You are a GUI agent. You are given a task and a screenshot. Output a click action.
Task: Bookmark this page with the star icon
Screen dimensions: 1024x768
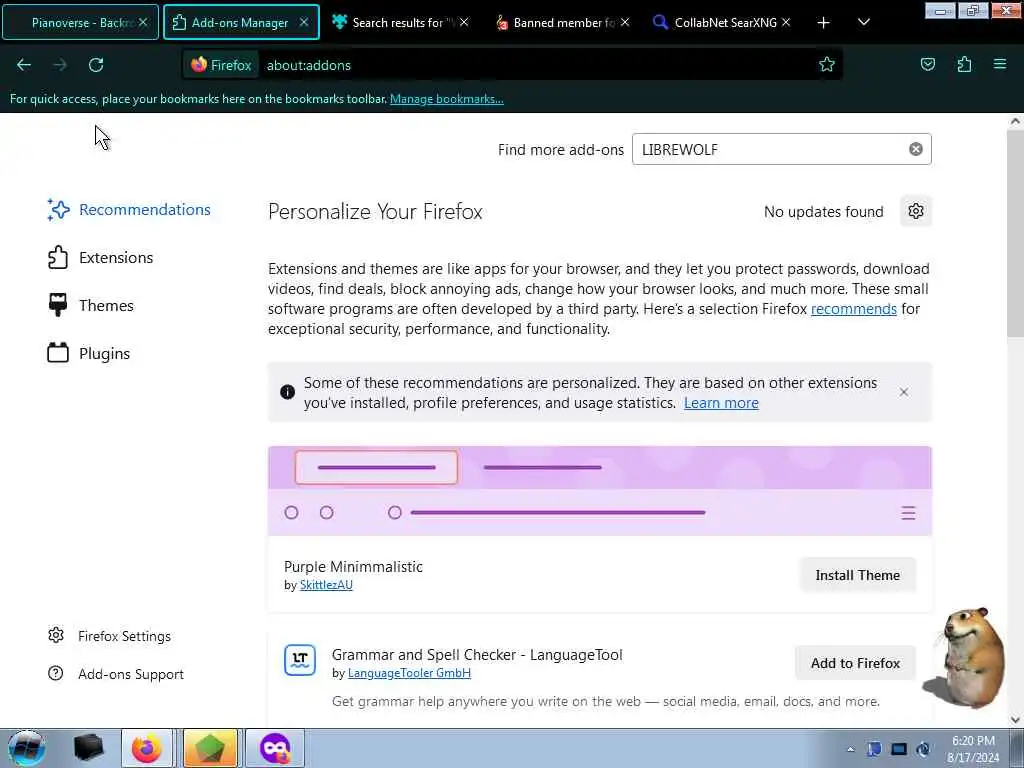point(827,65)
